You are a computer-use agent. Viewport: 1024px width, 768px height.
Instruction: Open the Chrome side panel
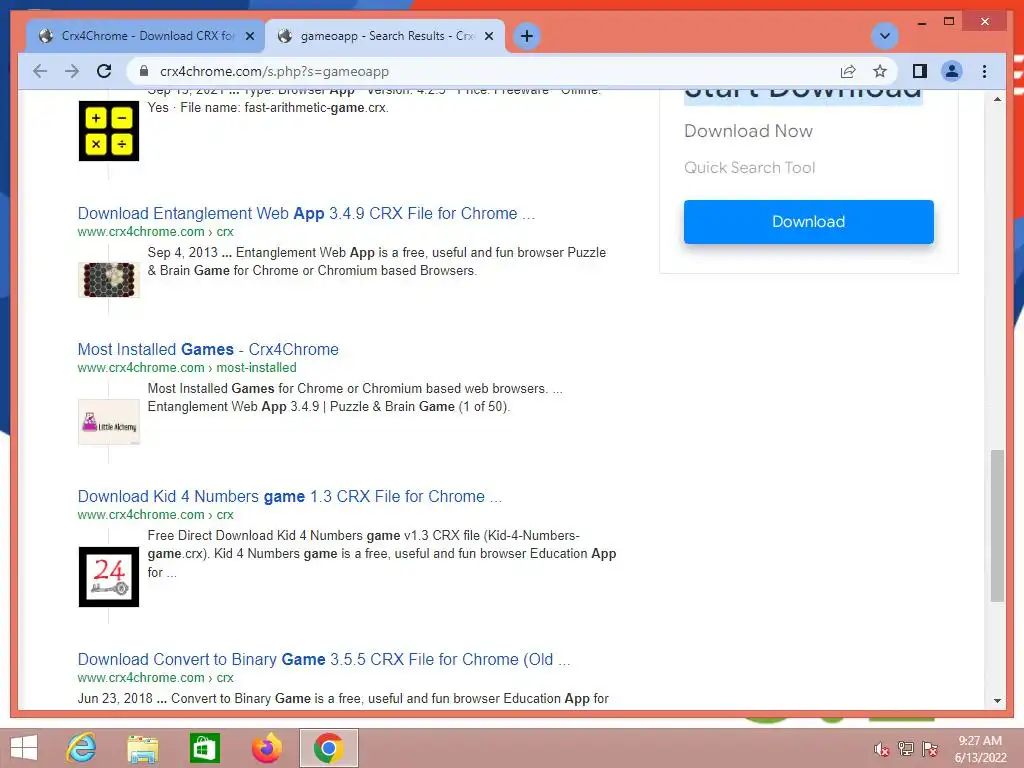tap(920, 71)
